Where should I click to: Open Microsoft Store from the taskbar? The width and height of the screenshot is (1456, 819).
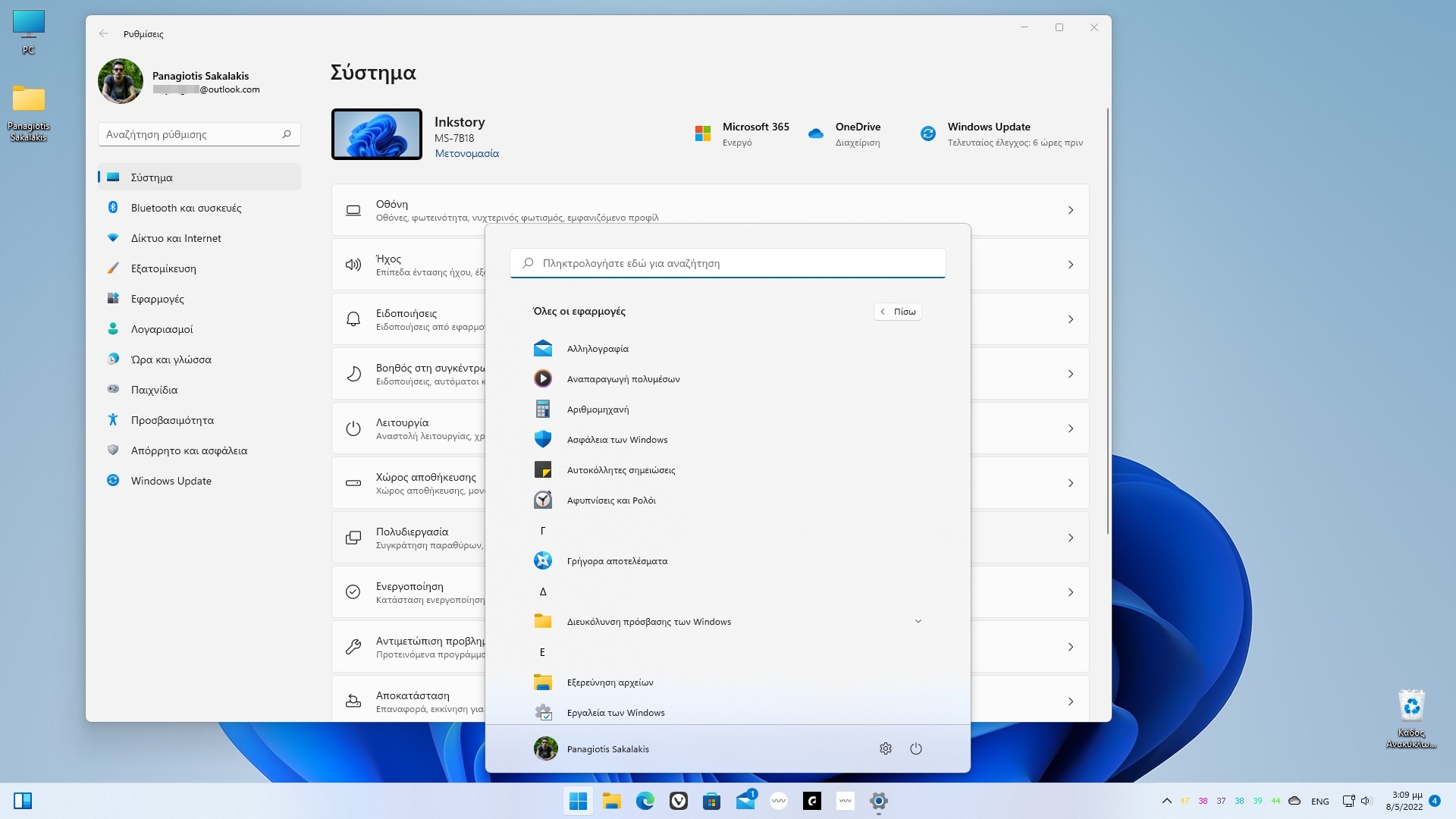tap(711, 801)
